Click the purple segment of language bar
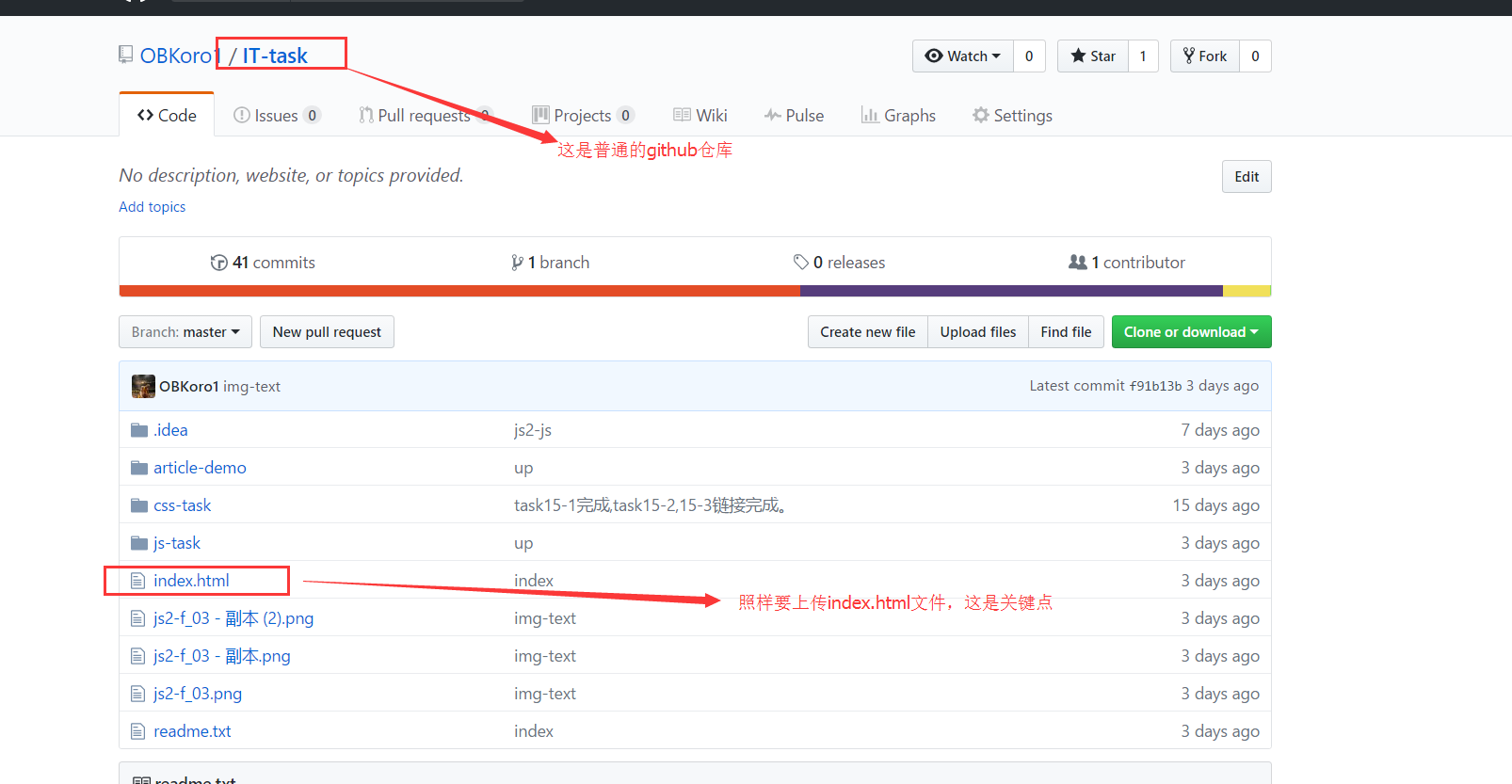 [1011, 291]
